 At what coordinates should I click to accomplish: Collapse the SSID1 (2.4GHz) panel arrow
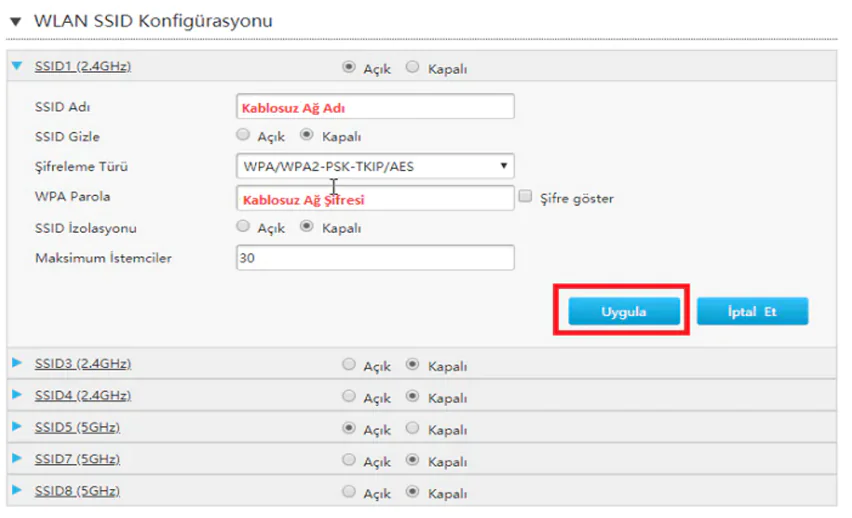click(16, 67)
